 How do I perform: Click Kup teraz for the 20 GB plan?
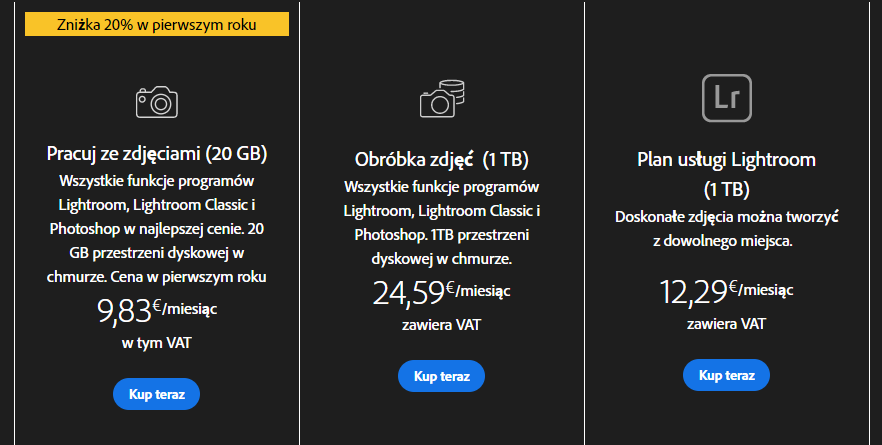coord(156,394)
